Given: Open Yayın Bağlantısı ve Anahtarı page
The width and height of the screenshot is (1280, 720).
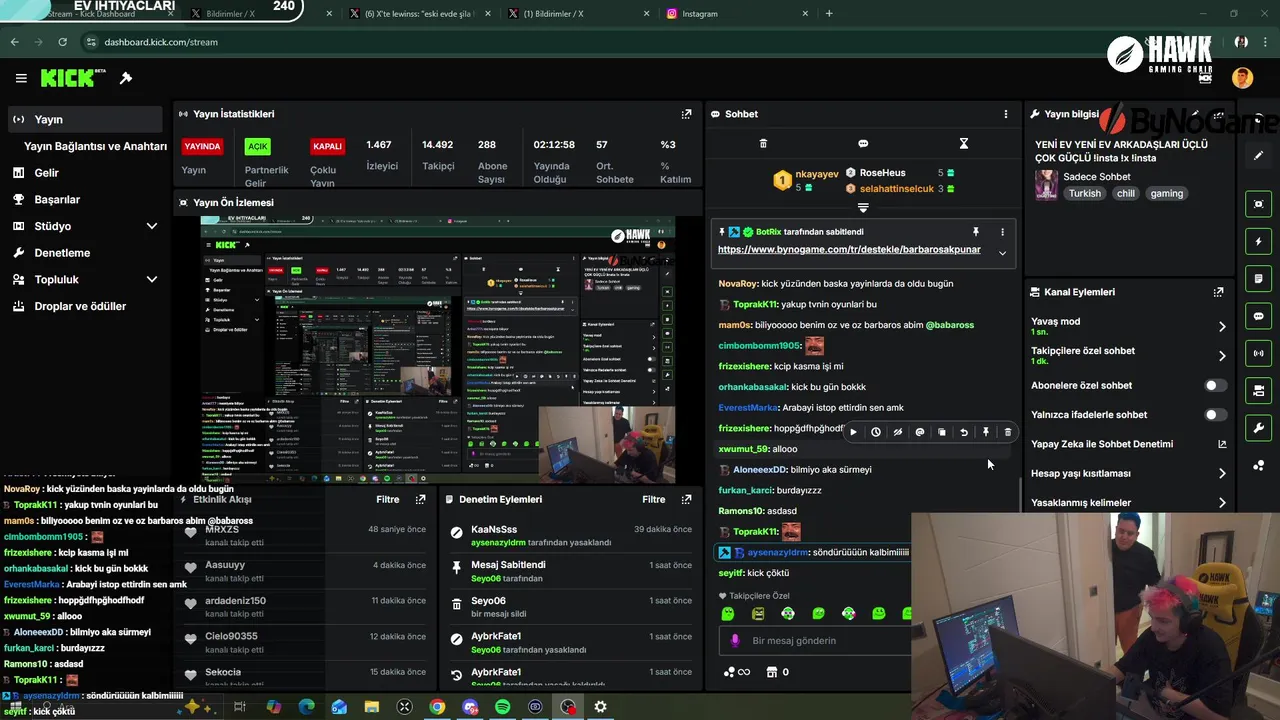Looking at the screenshot, I should coord(95,146).
